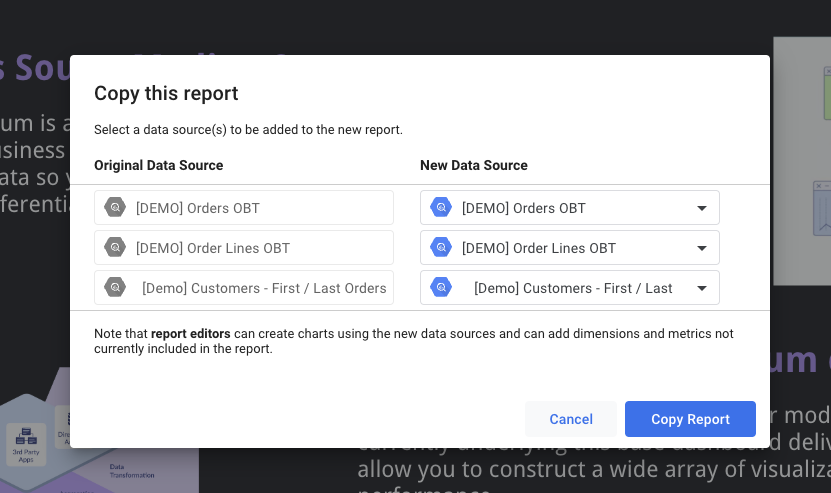Click 3rd Party Apps icon in background diagram
The image size is (831, 493).
coord(26,444)
